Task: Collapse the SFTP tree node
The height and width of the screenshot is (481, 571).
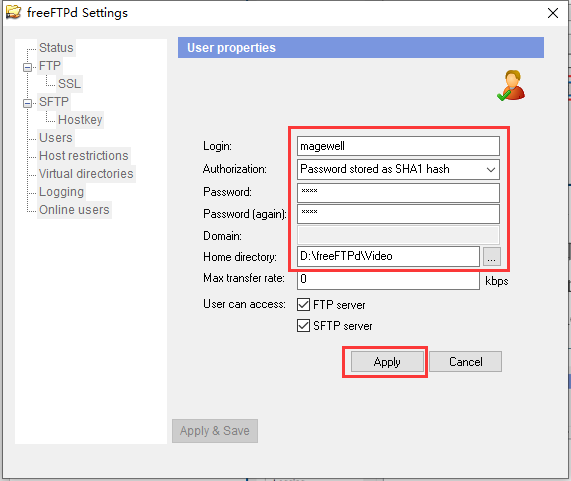Action: (27, 103)
